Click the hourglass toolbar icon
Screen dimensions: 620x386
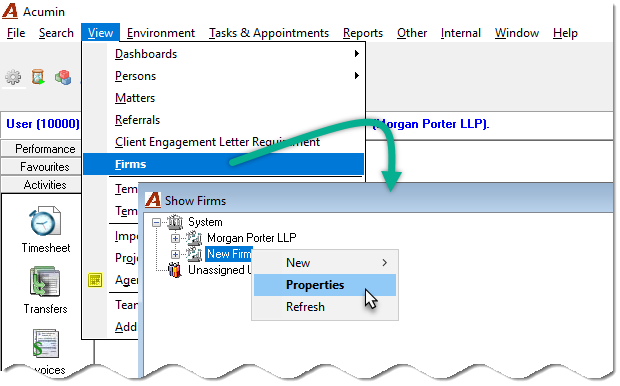(38, 77)
